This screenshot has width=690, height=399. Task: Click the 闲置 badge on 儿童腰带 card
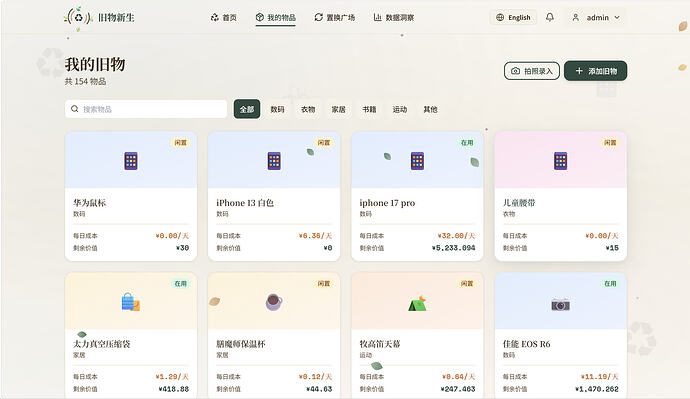click(610, 143)
